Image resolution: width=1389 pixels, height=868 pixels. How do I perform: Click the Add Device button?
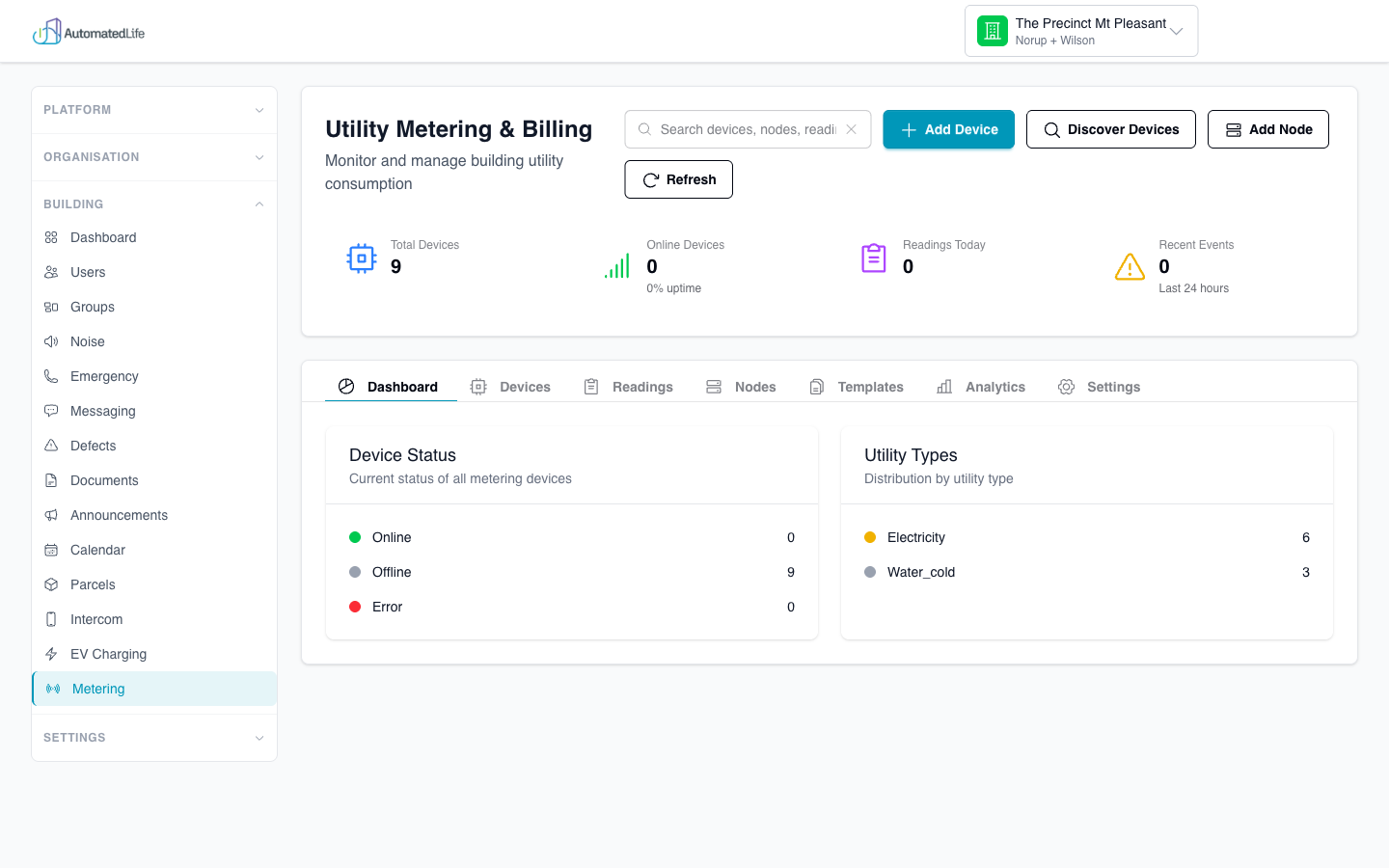point(948,128)
